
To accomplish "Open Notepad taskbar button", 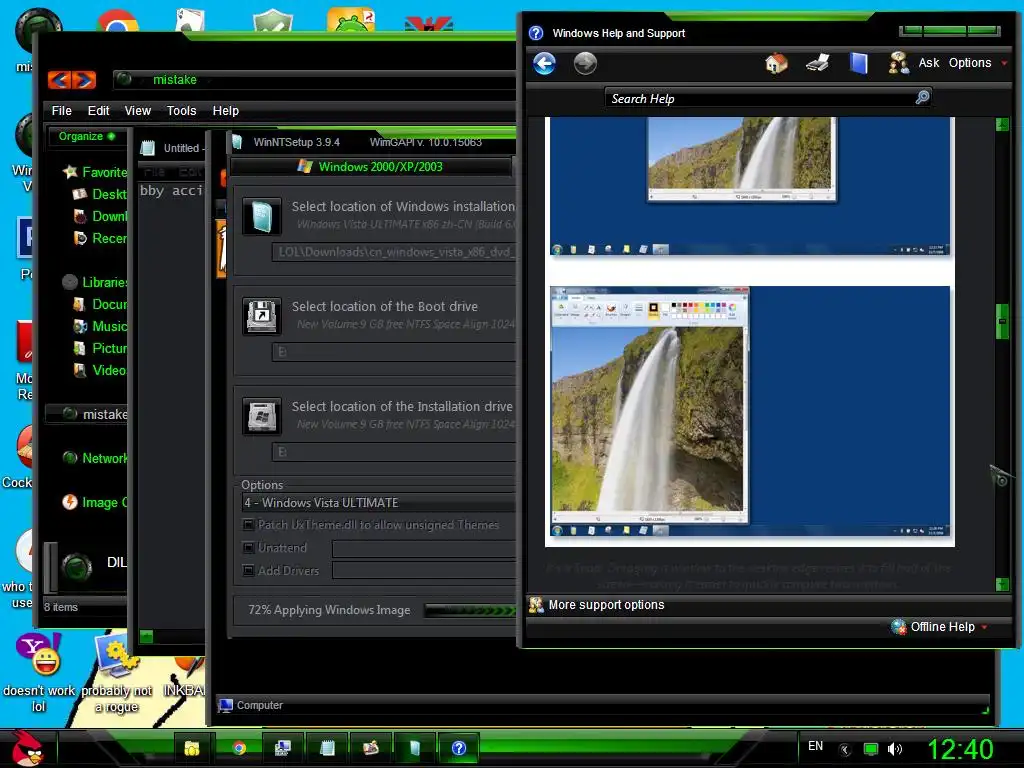I will pos(327,748).
